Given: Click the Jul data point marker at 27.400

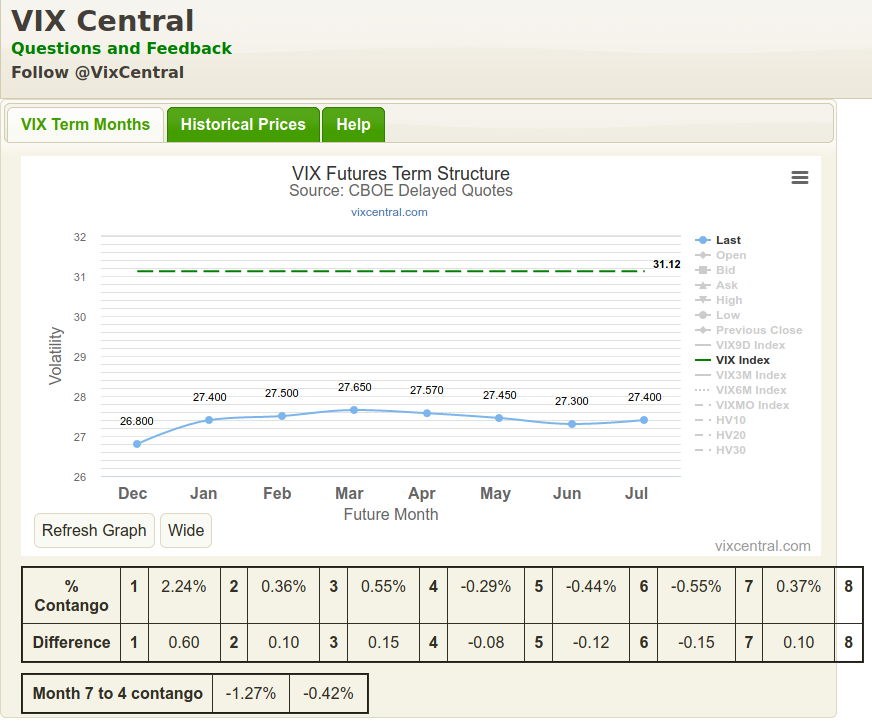Looking at the screenshot, I should tap(644, 420).
